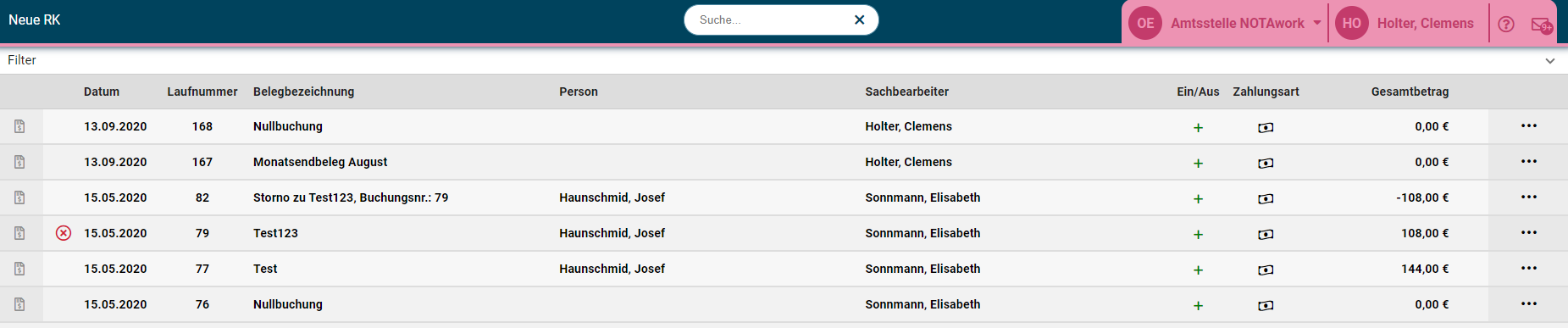
Task: Open receipt document icon for Laufnummer 82
Action: (x=19, y=197)
